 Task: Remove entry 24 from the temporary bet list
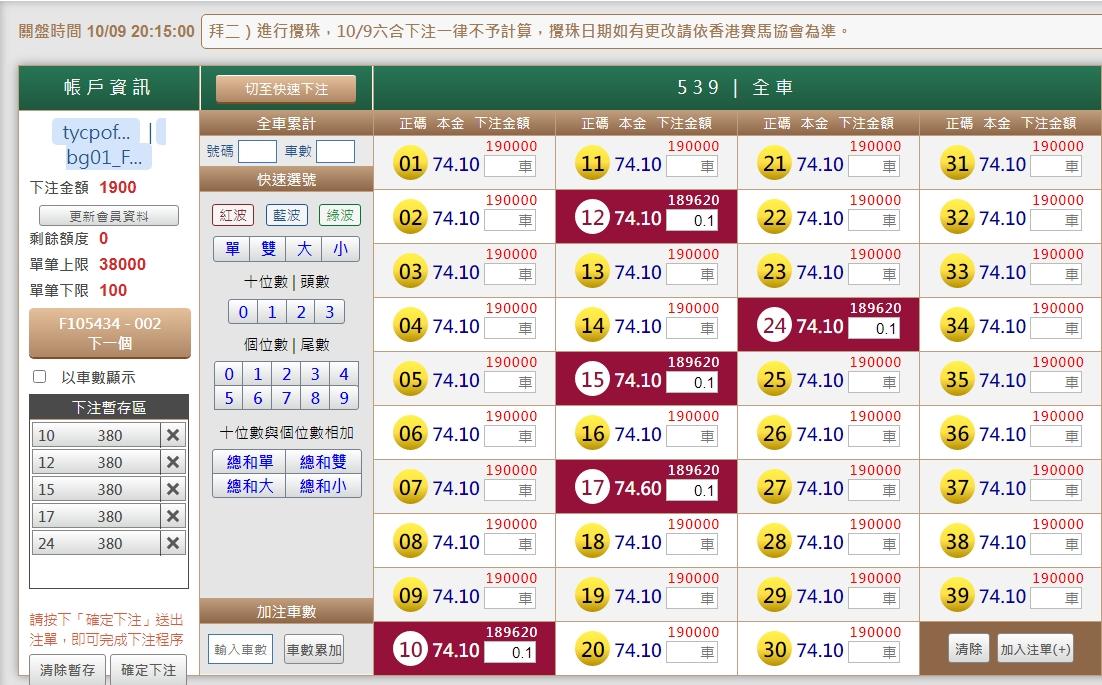click(173, 543)
